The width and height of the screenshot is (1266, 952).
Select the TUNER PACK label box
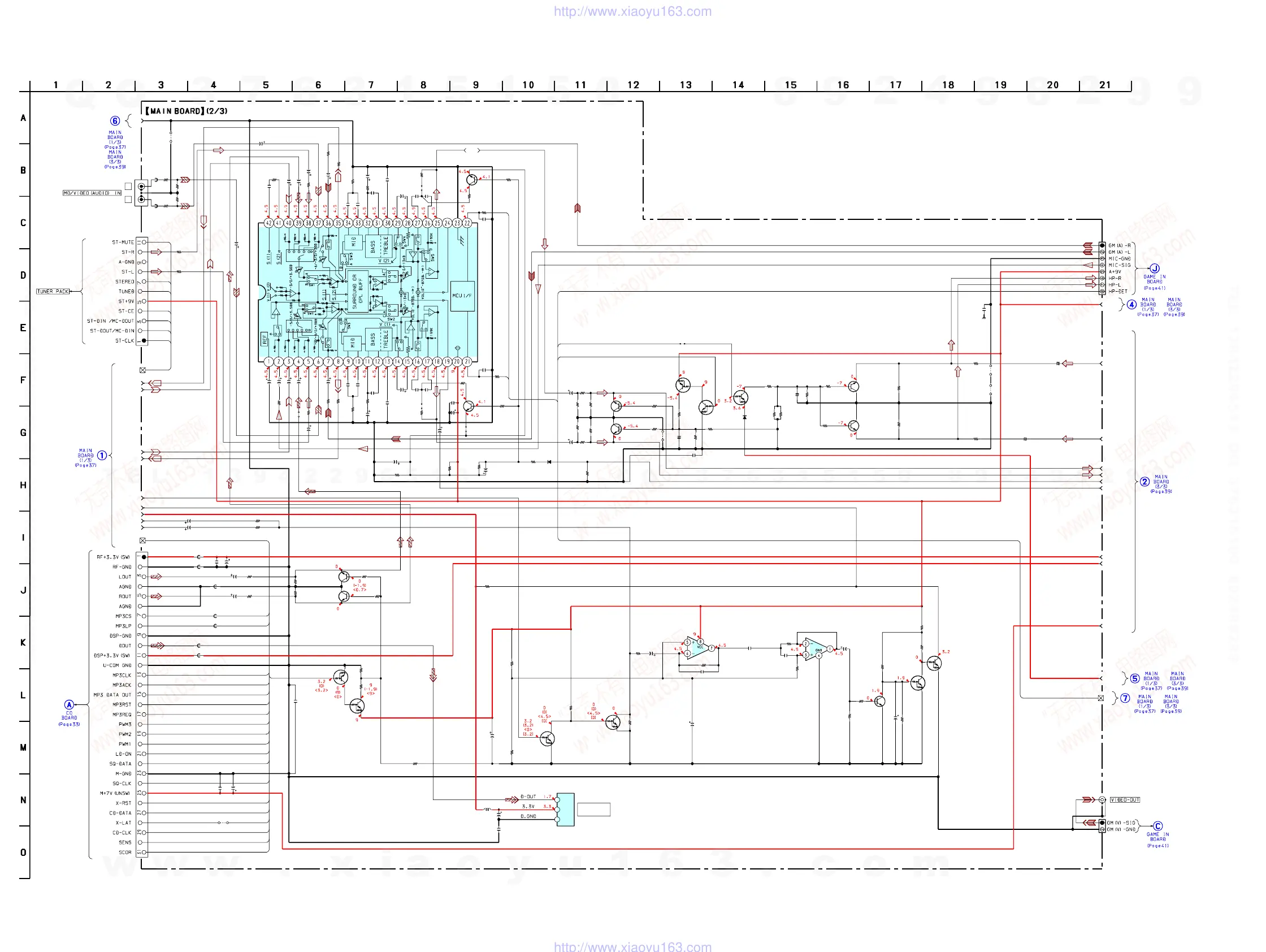(x=53, y=291)
